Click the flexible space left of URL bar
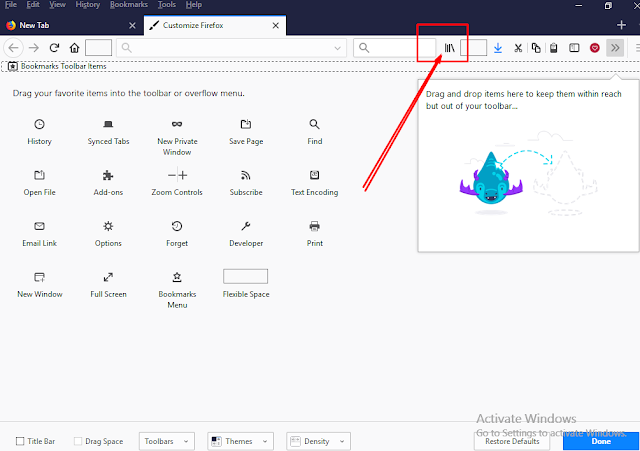 (98, 48)
